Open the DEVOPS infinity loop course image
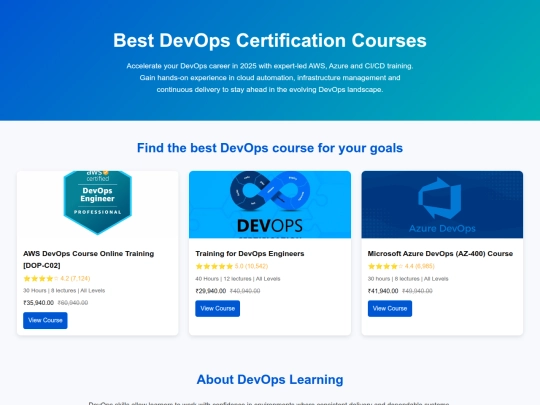The width and height of the screenshot is (540, 405). tap(270, 204)
